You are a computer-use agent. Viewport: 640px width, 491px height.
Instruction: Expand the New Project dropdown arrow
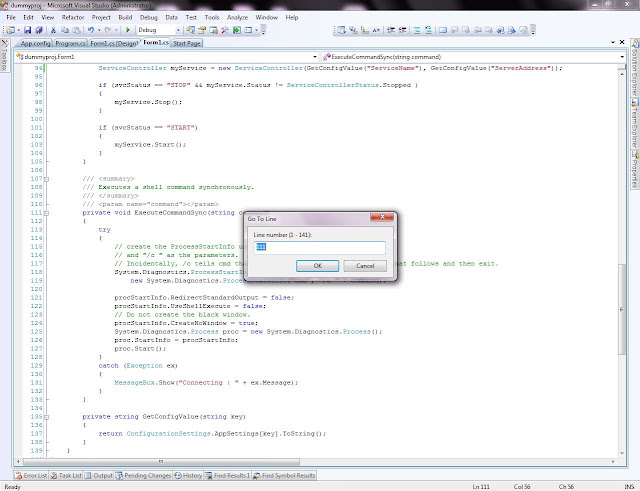point(18,31)
